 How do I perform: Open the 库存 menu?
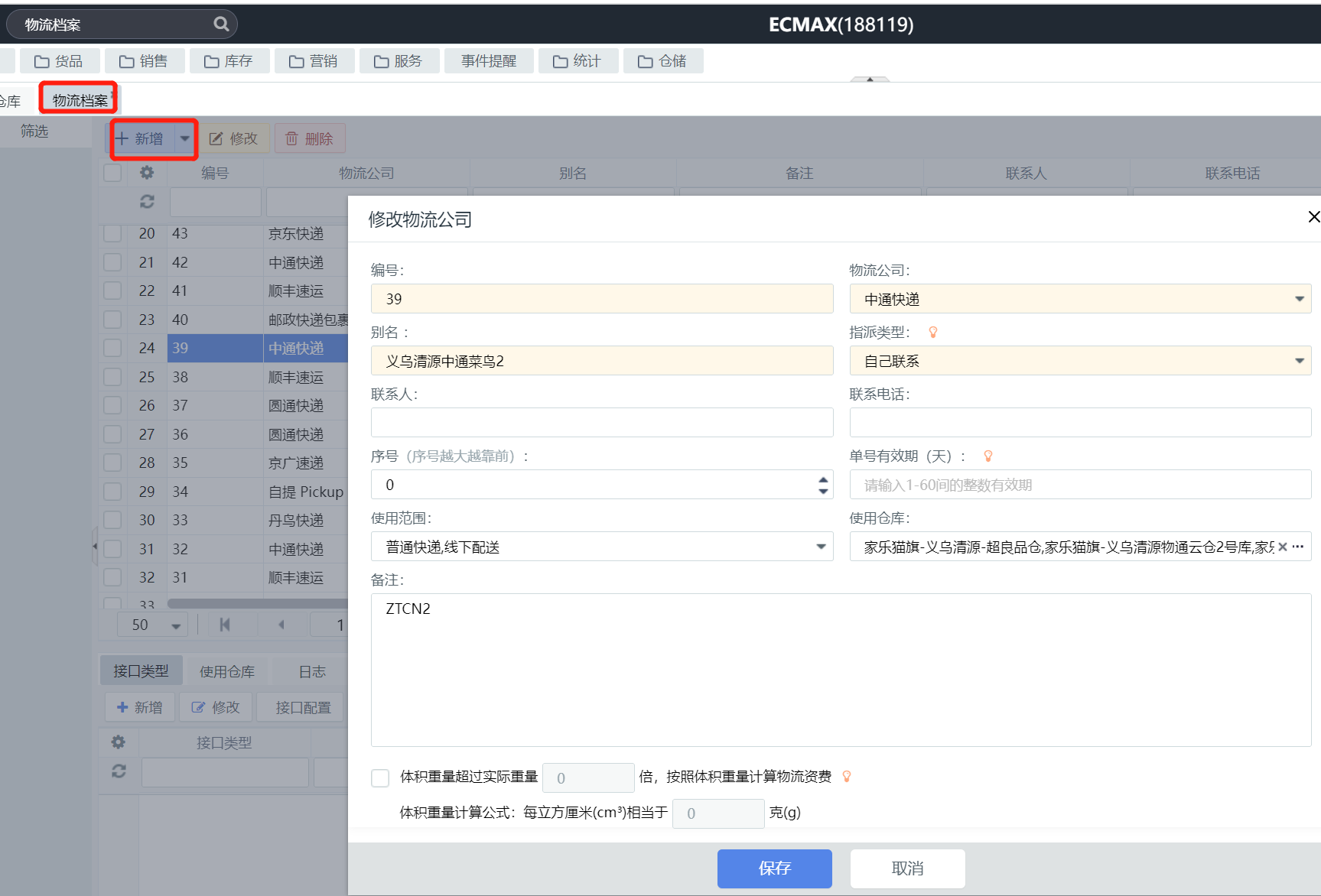[229, 61]
